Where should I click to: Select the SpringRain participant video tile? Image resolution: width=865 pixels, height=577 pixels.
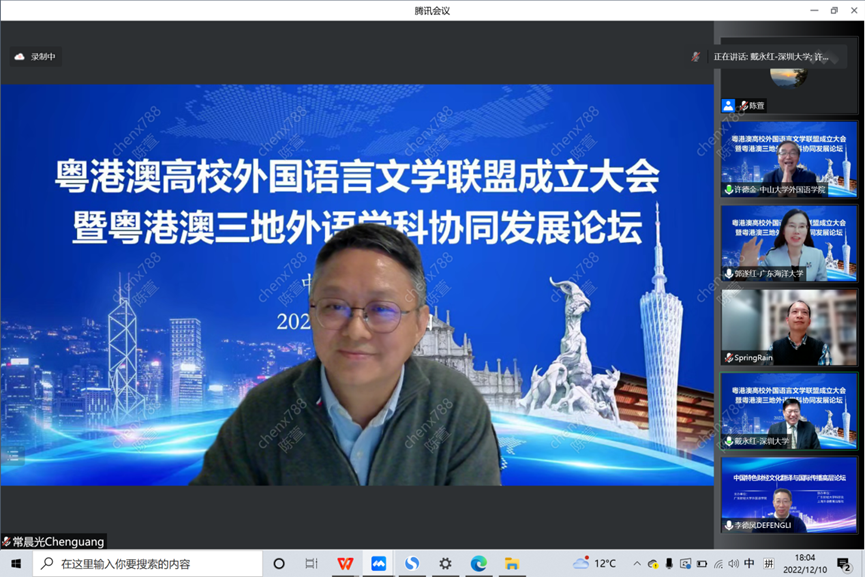(x=789, y=327)
